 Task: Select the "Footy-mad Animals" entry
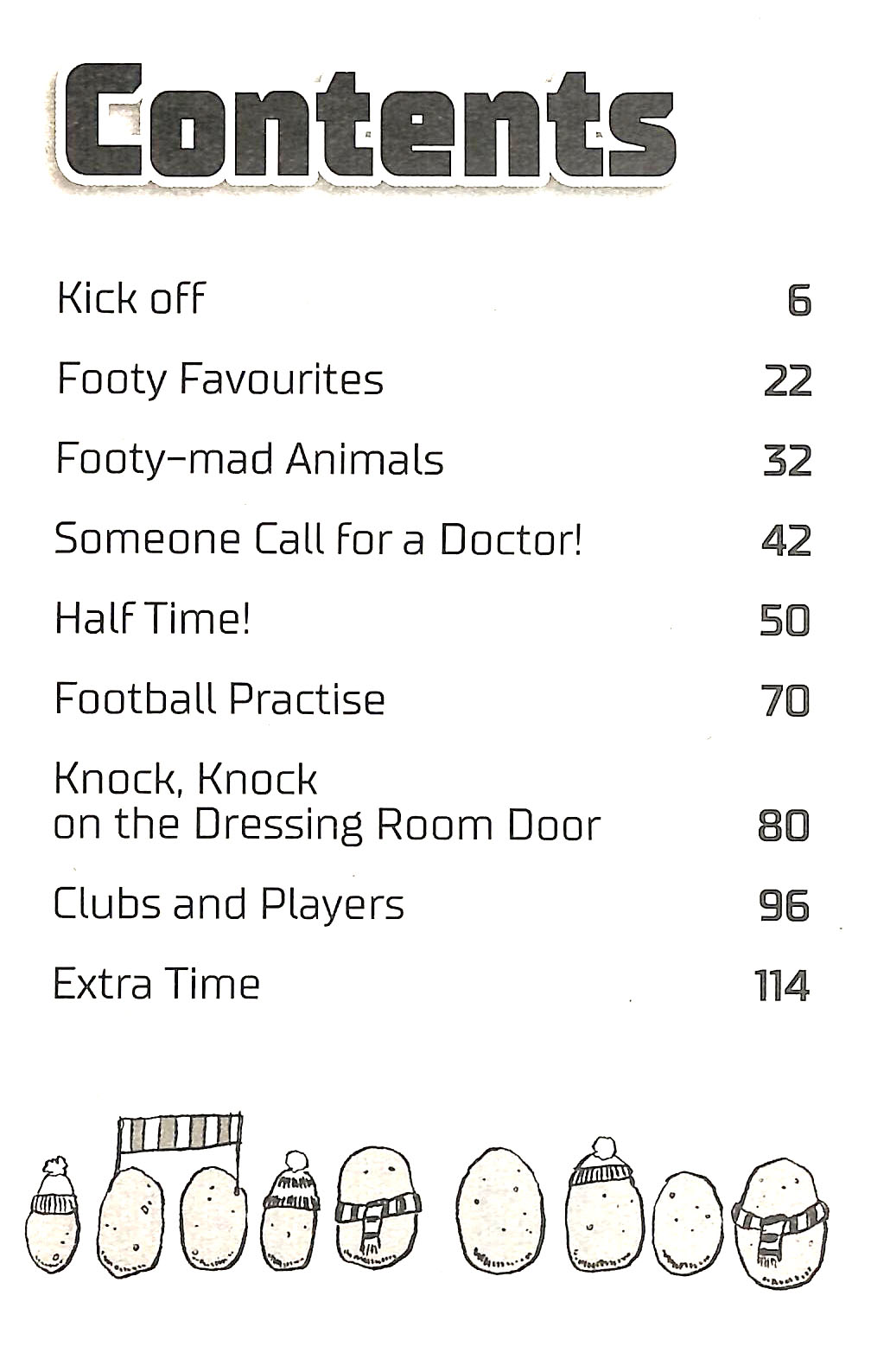(x=249, y=459)
